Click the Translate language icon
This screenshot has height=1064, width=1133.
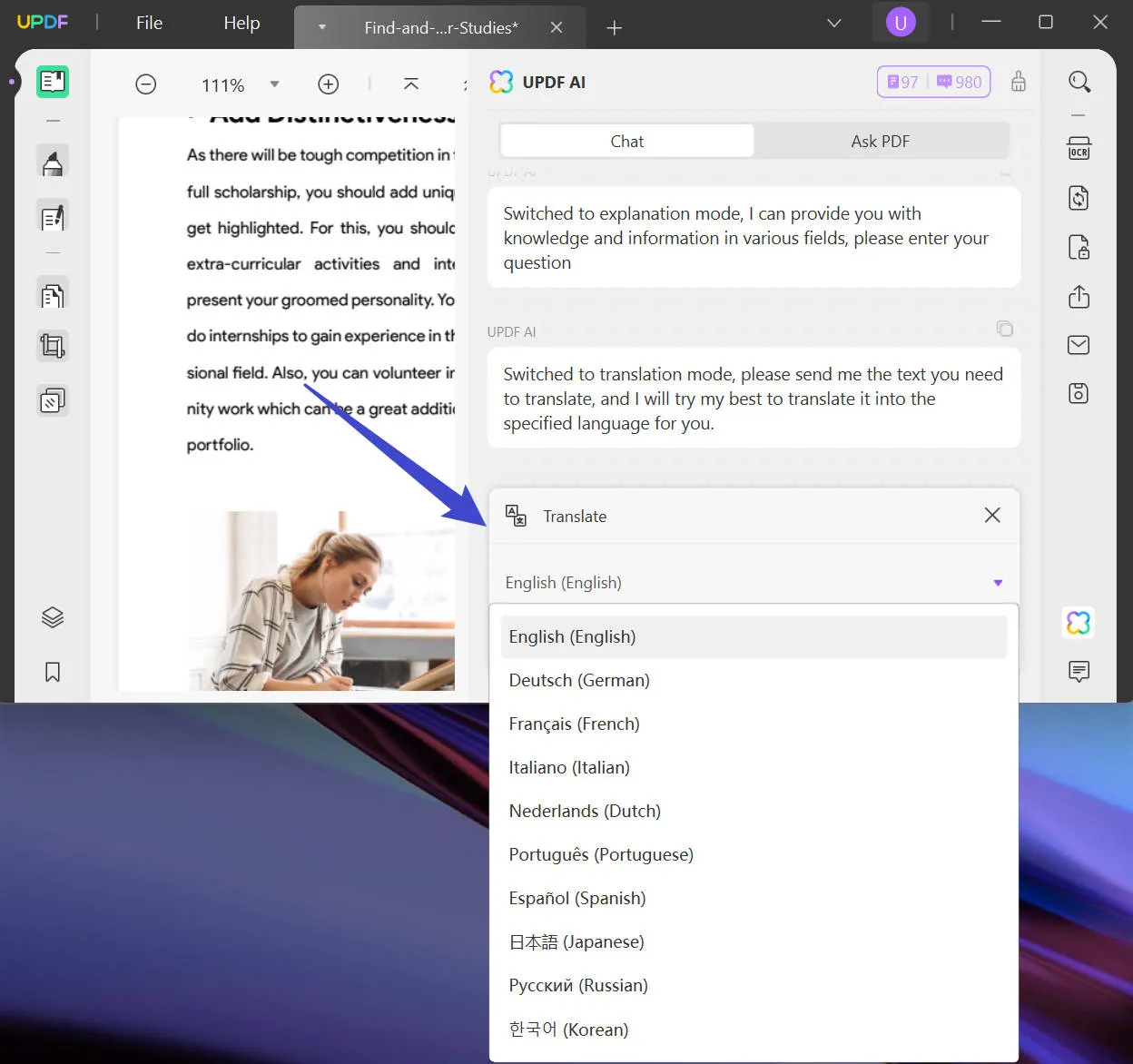(x=516, y=516)
